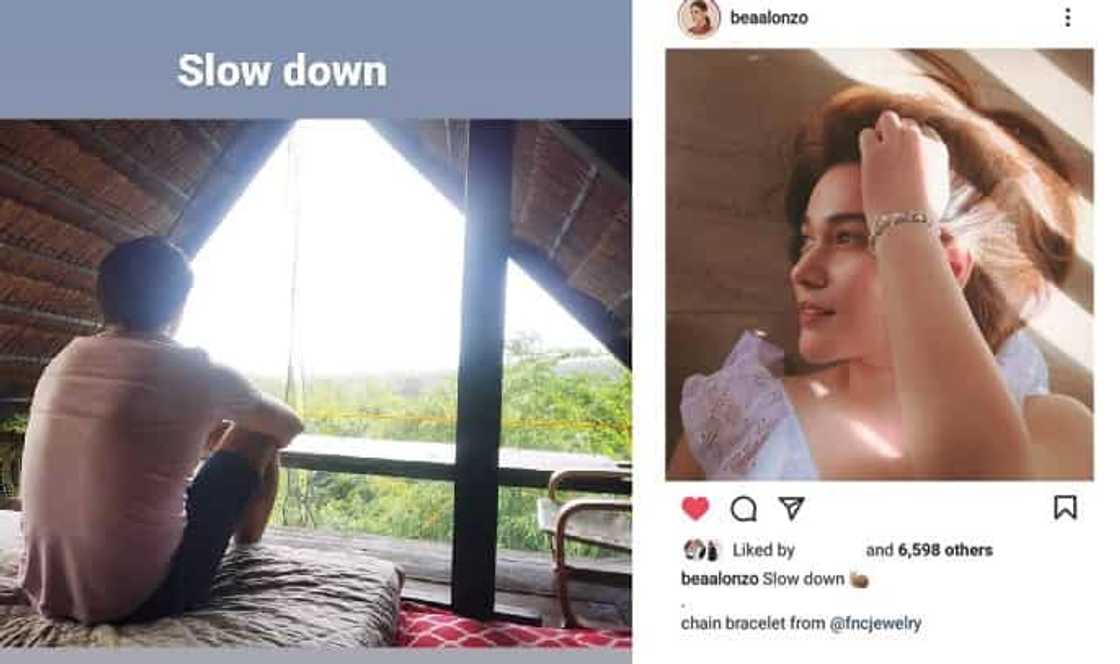
Task: Open the list of 6,598 others who liked
Action: coord(929,549)
